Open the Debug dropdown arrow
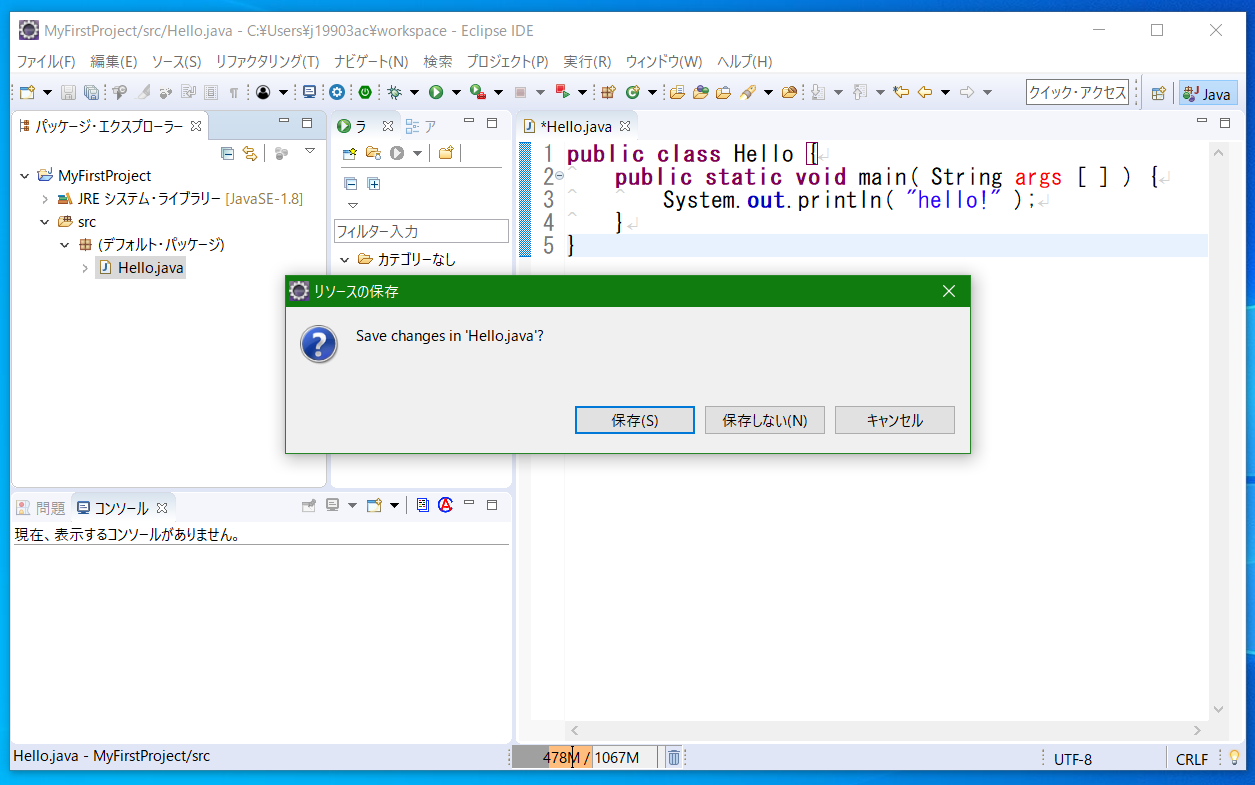Screen dimensions: 1255x785 414,93
